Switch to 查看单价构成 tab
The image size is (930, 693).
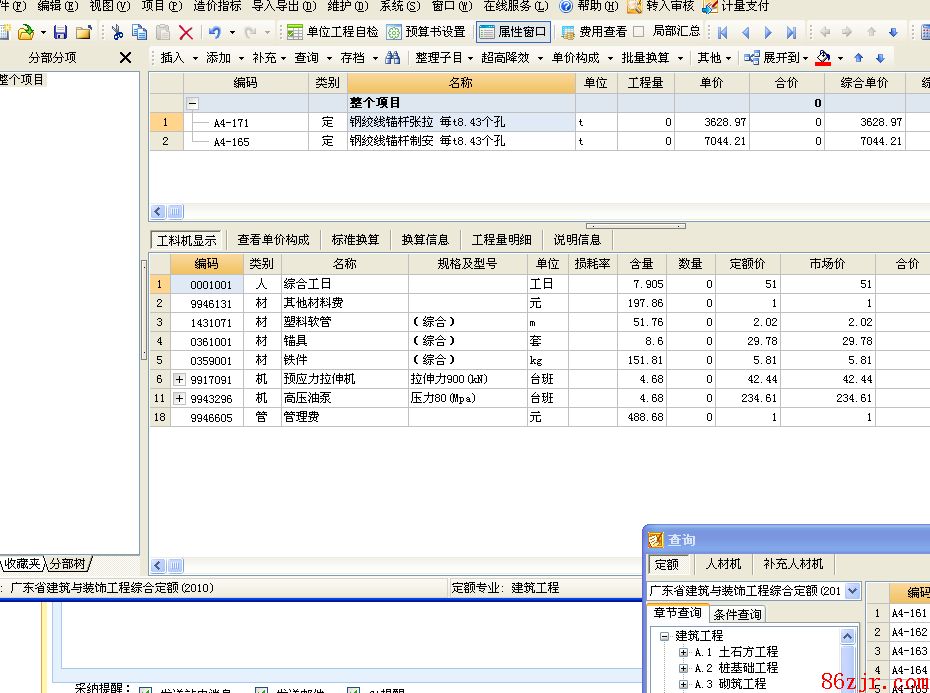click(273, 240)
